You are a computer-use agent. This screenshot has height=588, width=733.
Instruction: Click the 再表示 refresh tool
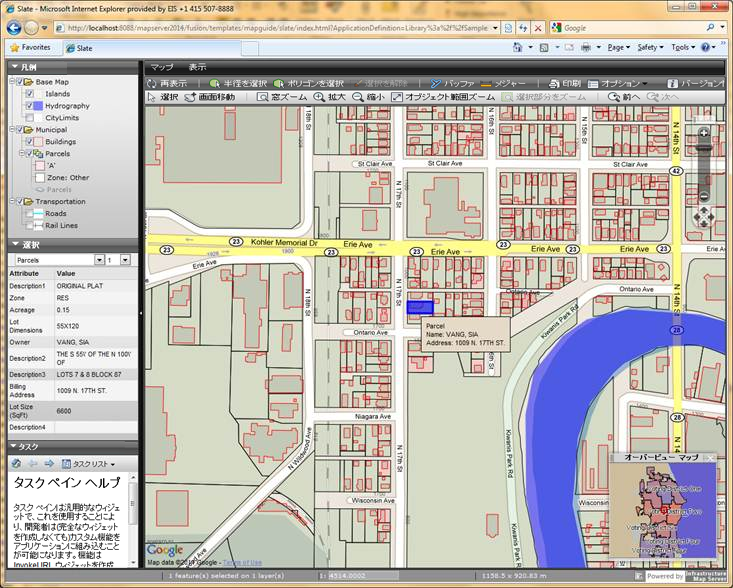click(167, 84)
